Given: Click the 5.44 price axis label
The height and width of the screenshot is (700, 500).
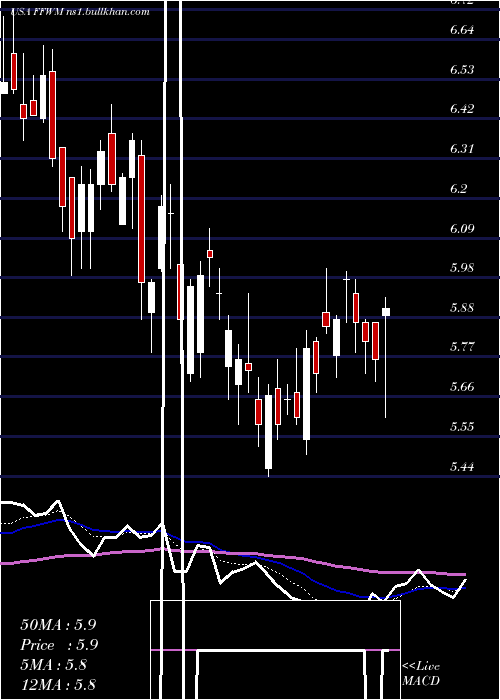Looking at the screenshot, I should tap(462, 467).
